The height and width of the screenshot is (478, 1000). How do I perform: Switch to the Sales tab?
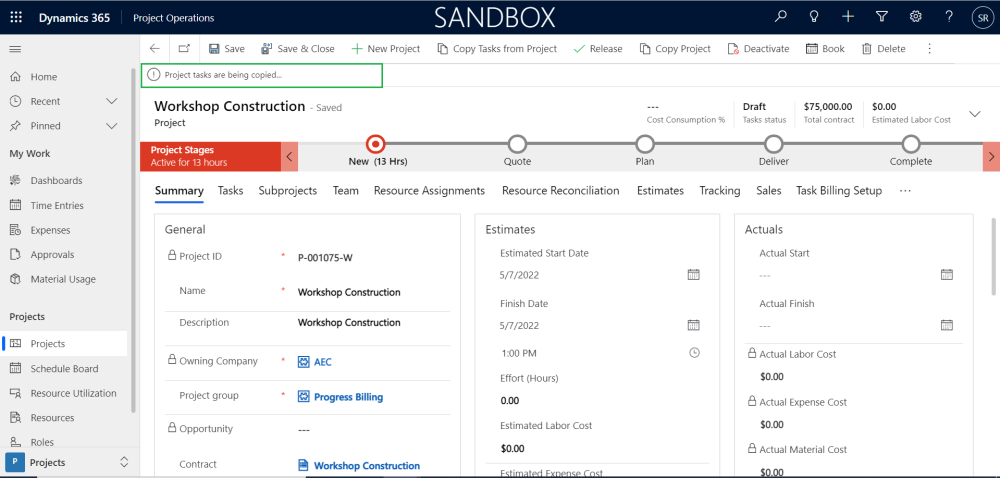(768, 191)
